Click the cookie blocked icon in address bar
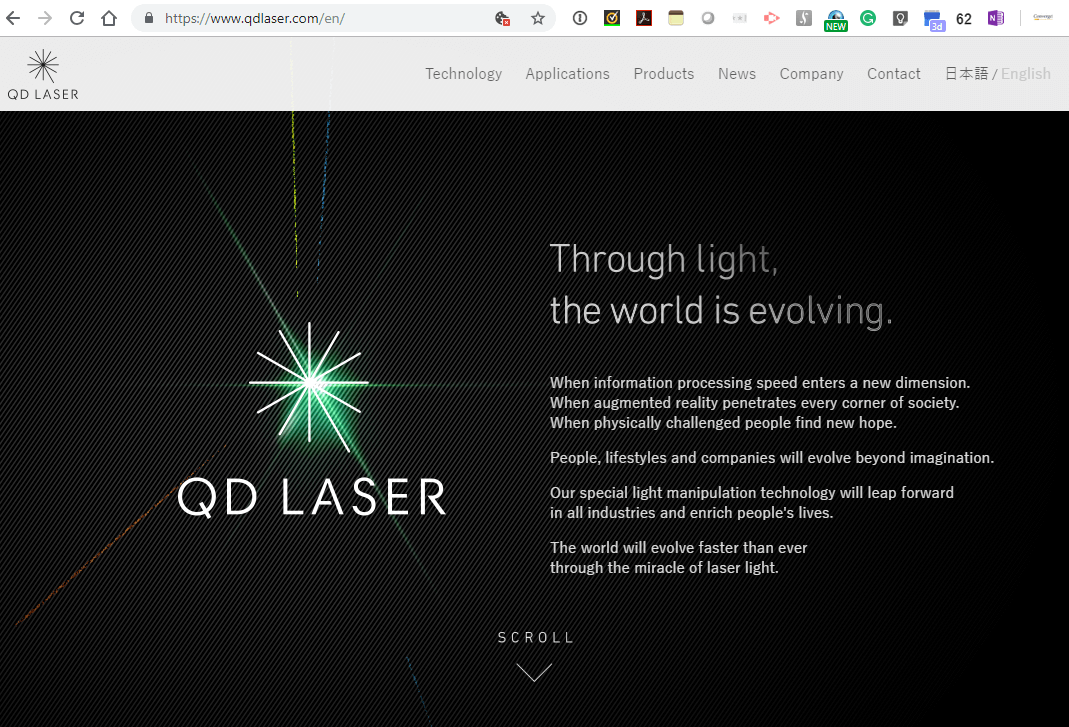 coord(503,18)
